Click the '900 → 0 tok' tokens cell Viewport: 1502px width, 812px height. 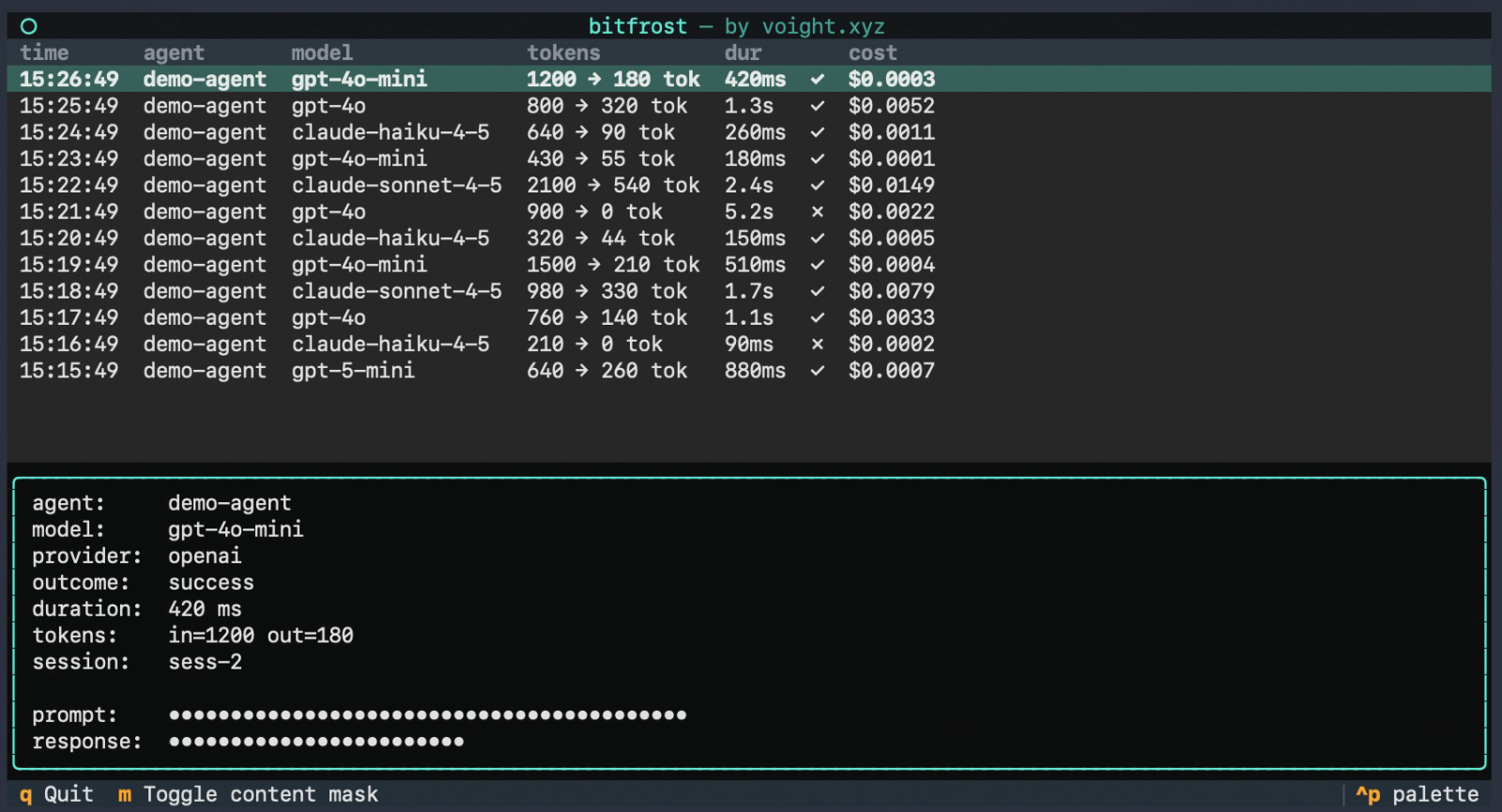pos(594,212)
